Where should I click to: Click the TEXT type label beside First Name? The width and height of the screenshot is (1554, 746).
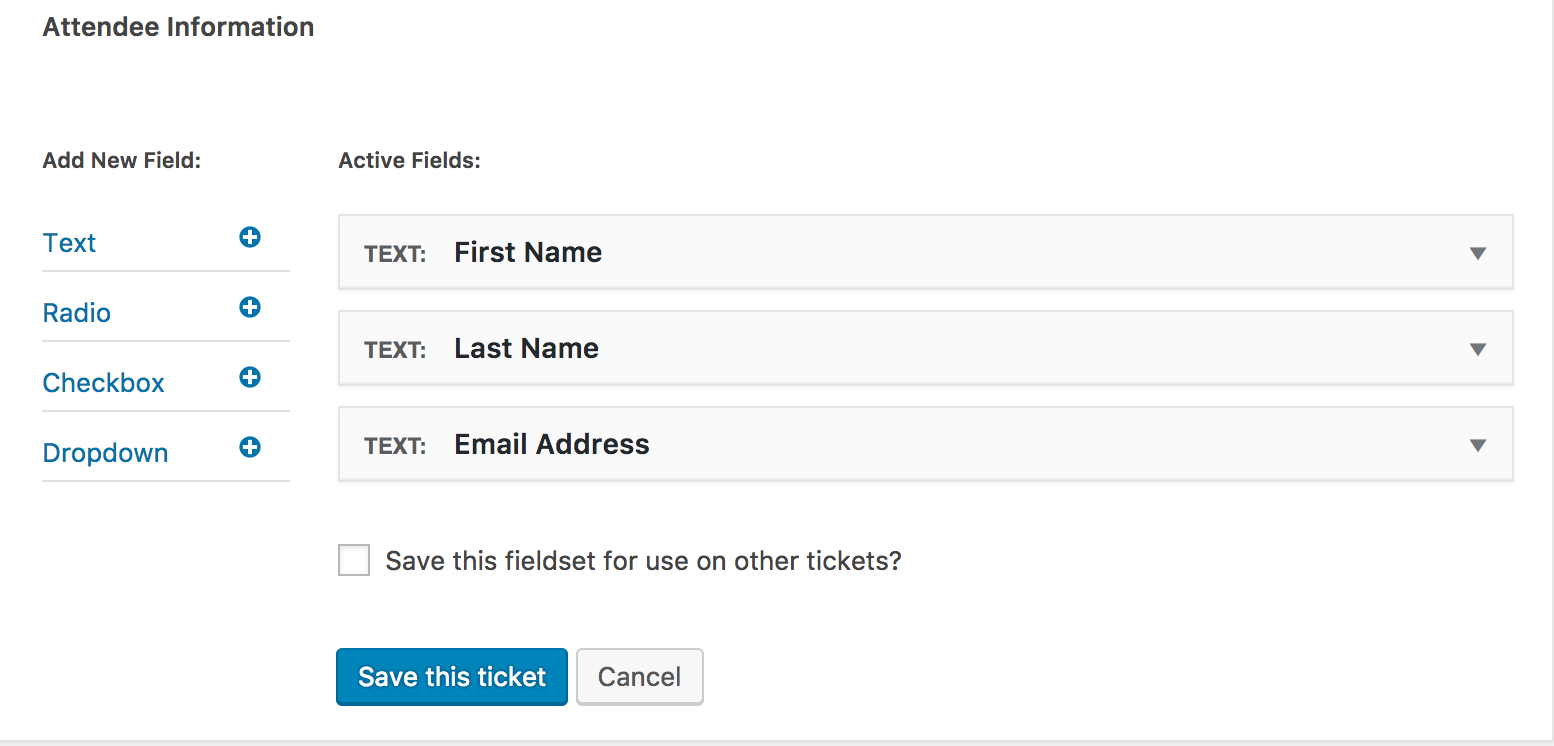point(395,254)
